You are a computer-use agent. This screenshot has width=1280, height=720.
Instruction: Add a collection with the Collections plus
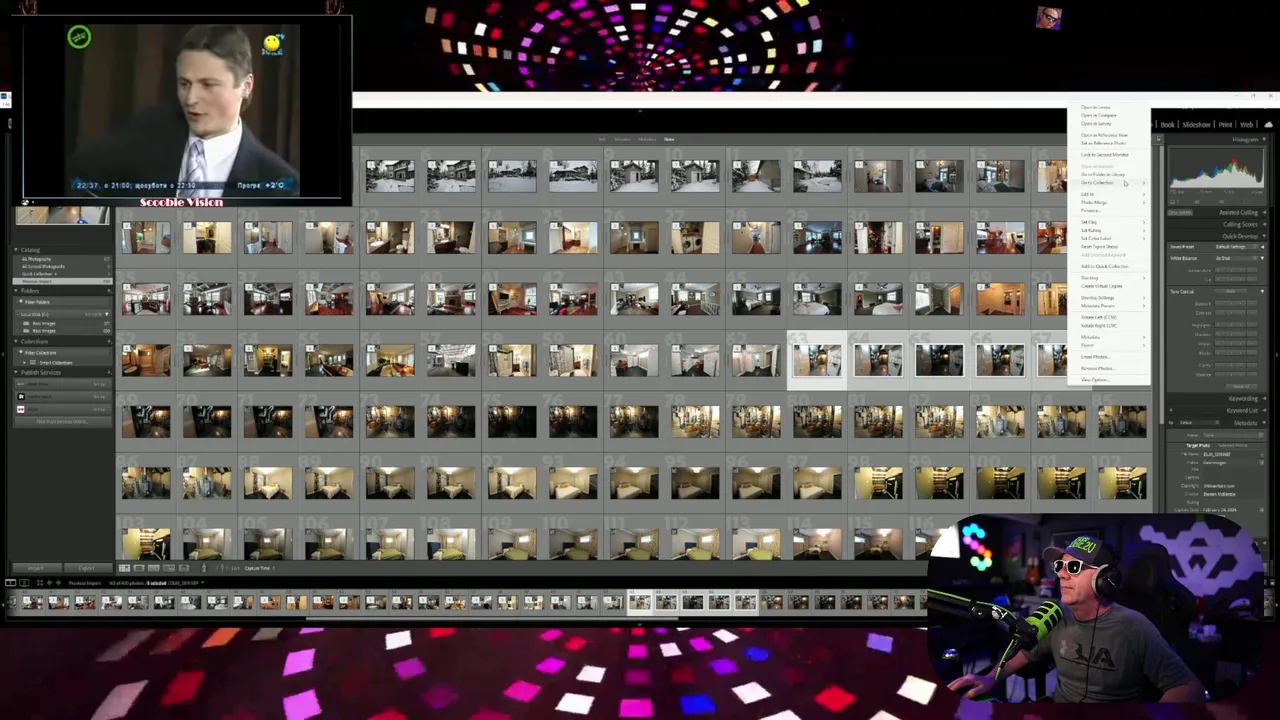point(108,341)
